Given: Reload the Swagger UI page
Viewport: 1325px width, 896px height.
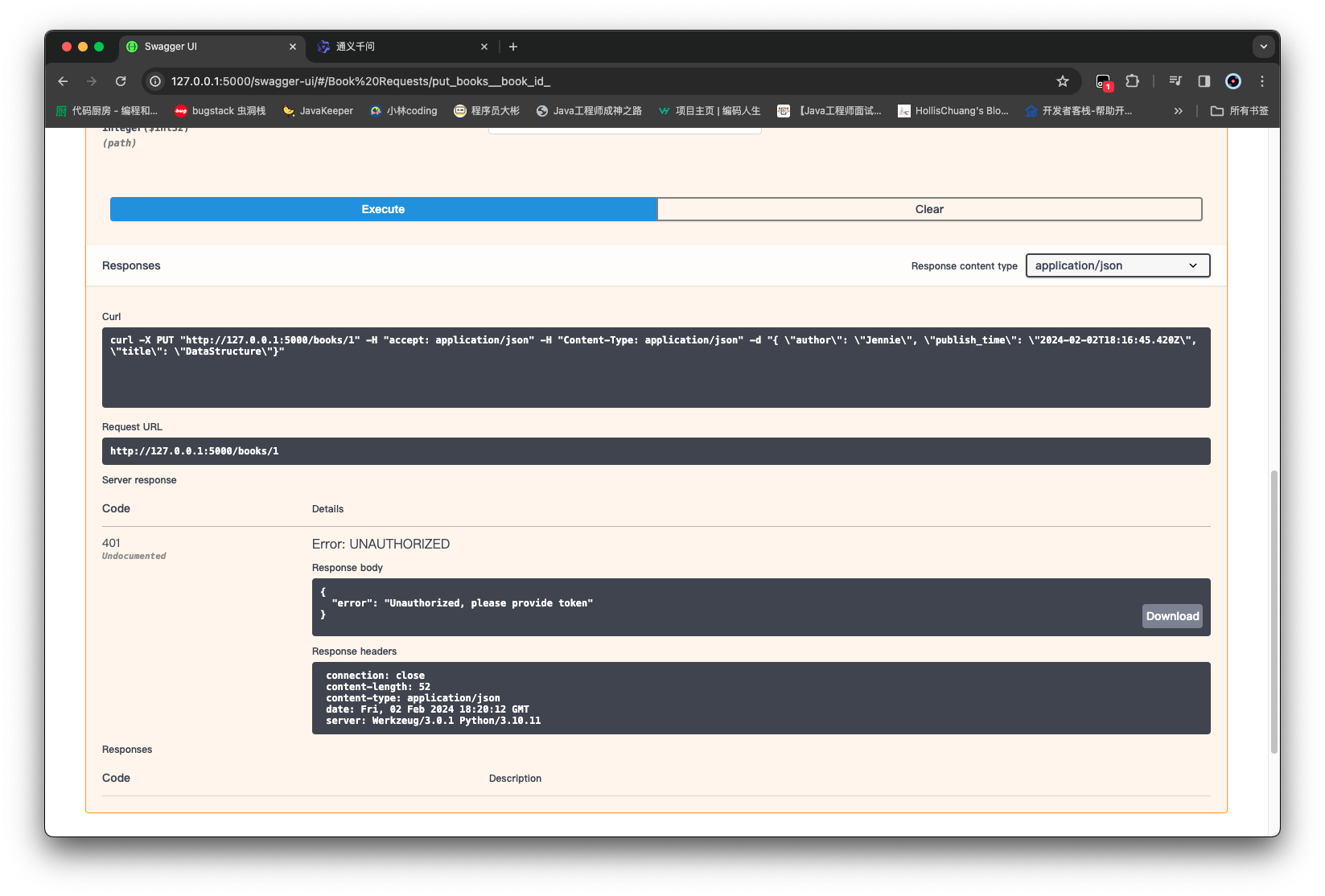Looking at the screenshot, I should point(121,81).
